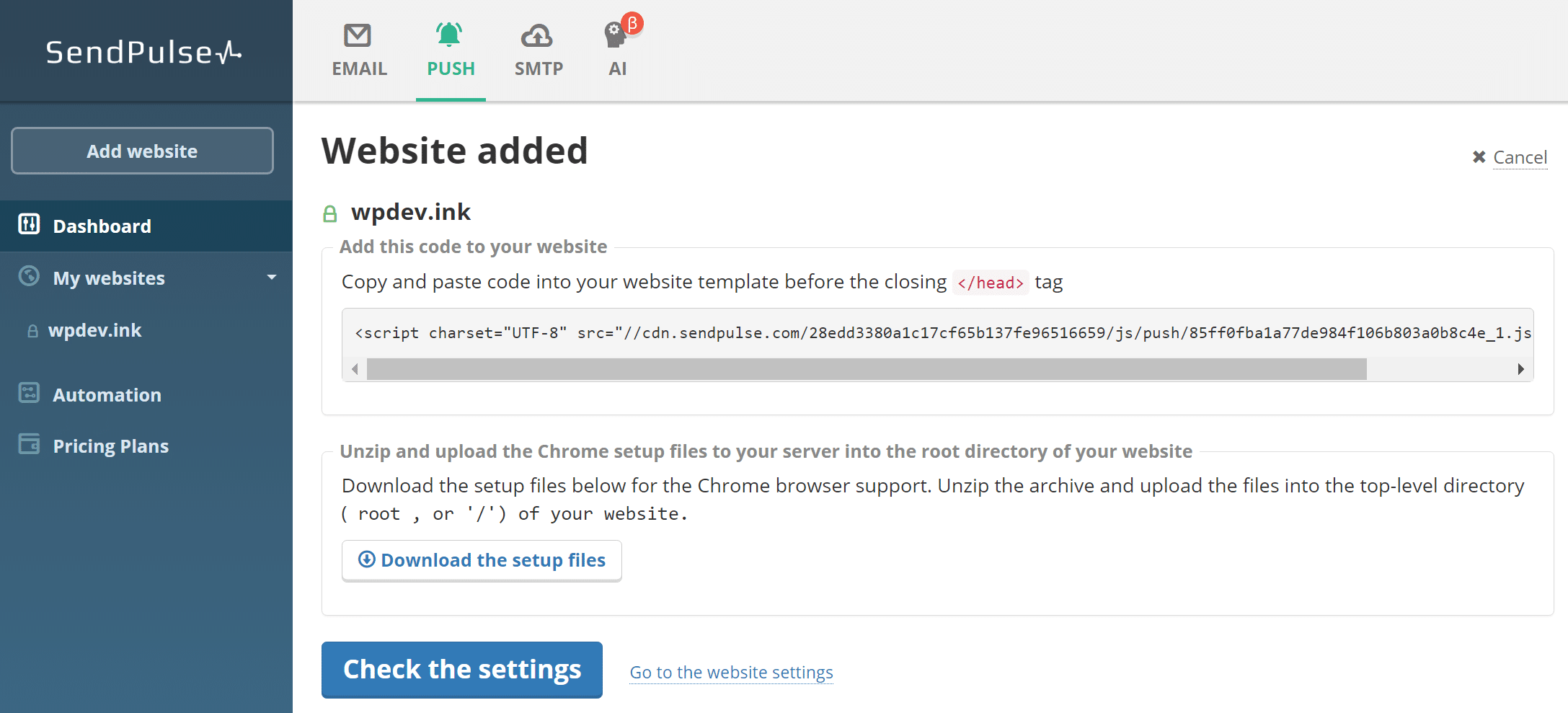Click the AI head icon
The width and height of the screenshot is (1568, 713).
click(x=614, y=35)
